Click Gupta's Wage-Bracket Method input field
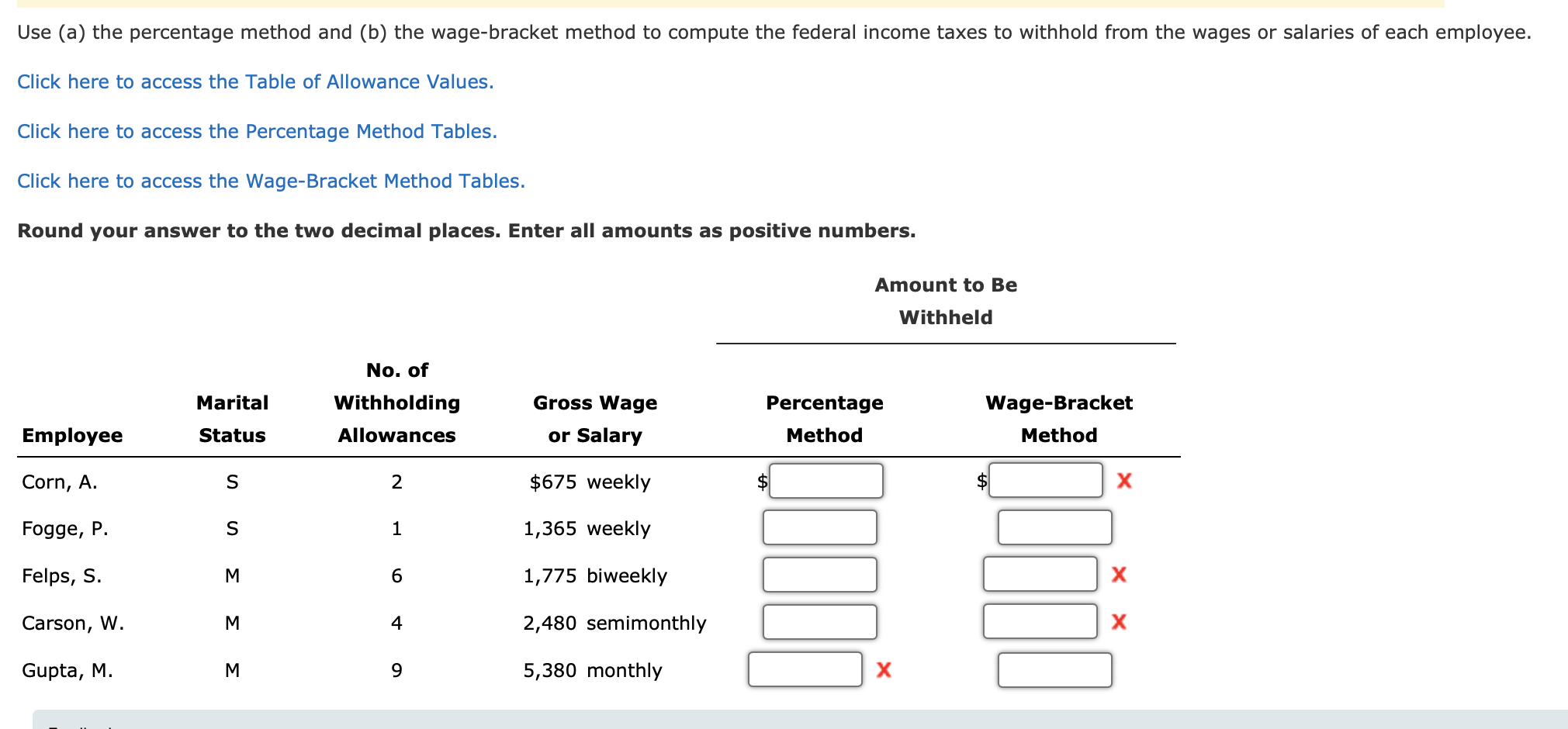This screenshot has height=729, width=1568. [1055, 669]
